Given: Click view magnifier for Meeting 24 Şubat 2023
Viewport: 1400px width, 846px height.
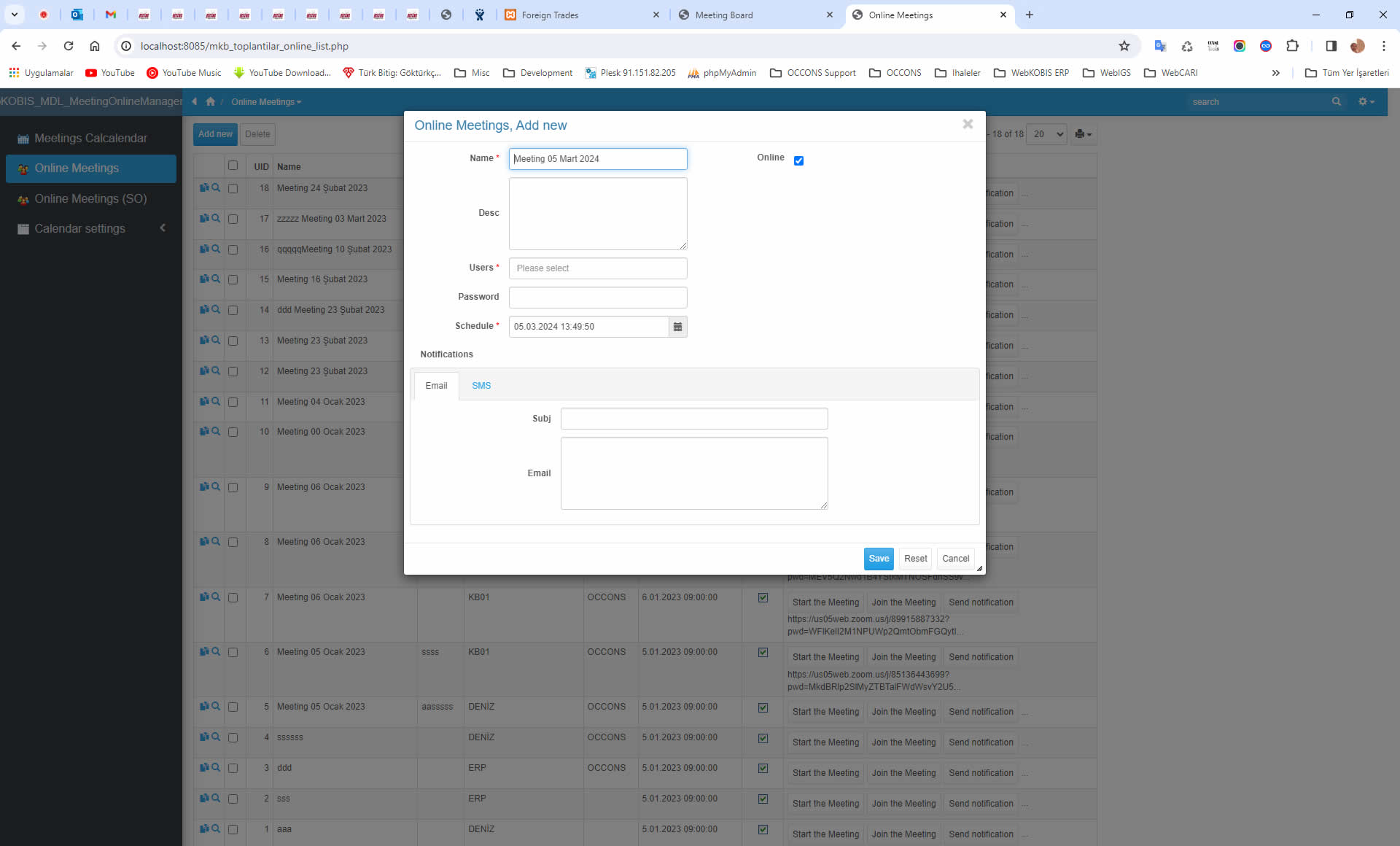Looking at the screenshot, I should coord(216,187).
